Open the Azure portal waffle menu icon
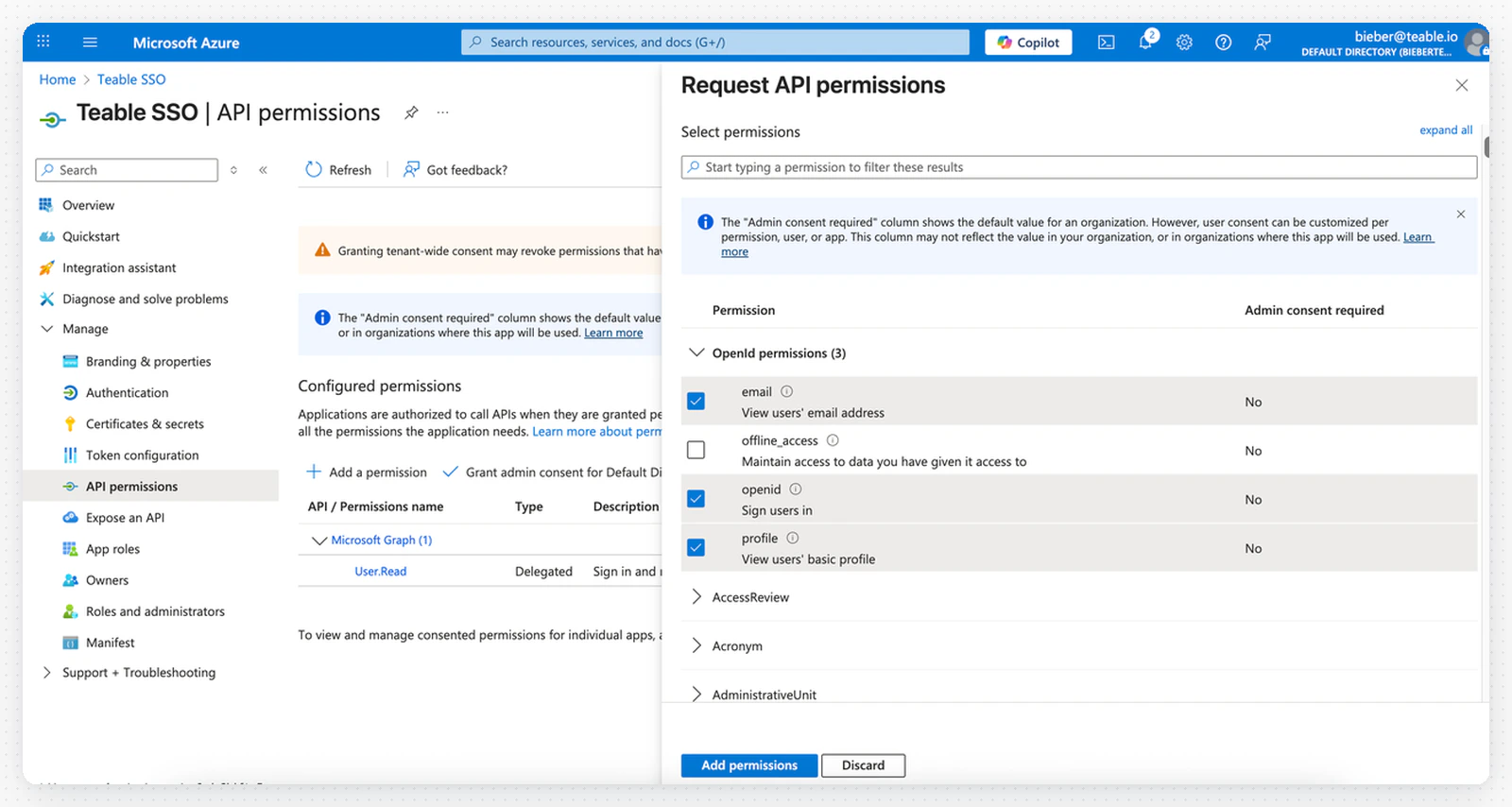Viewport: 1512px width, 807px height. point(43,42)
